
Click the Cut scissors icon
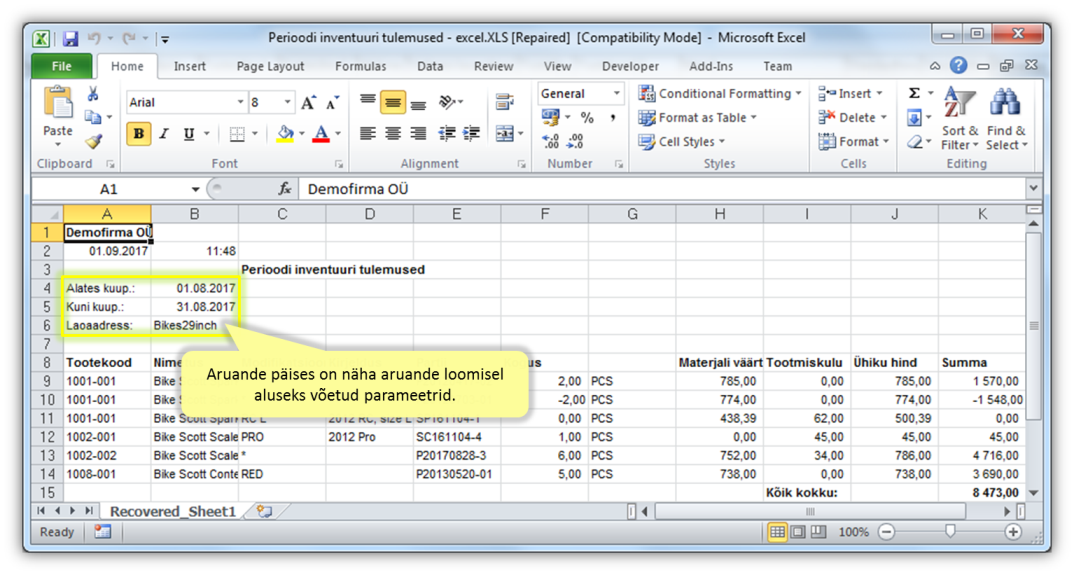(93, 94)
